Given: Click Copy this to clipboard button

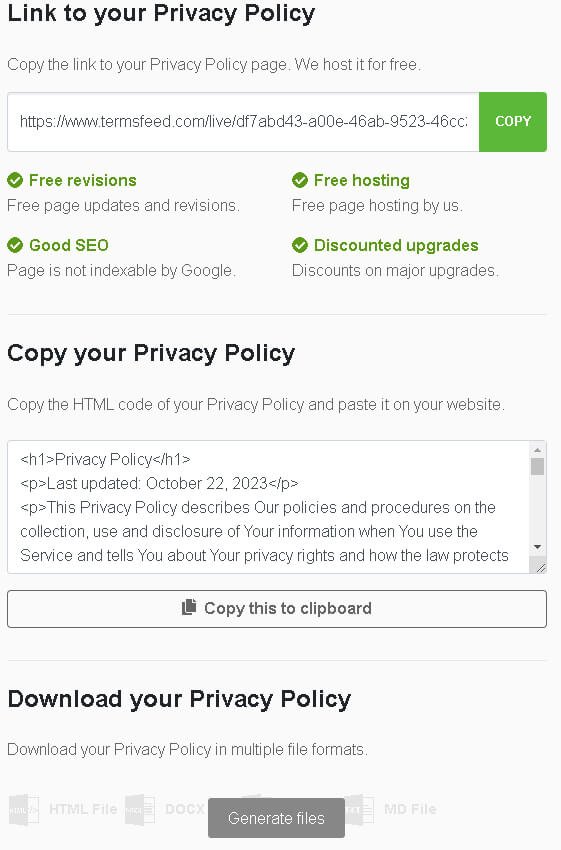Looking at the screenshot, I should pyautogui.click(x=277, y=609).
